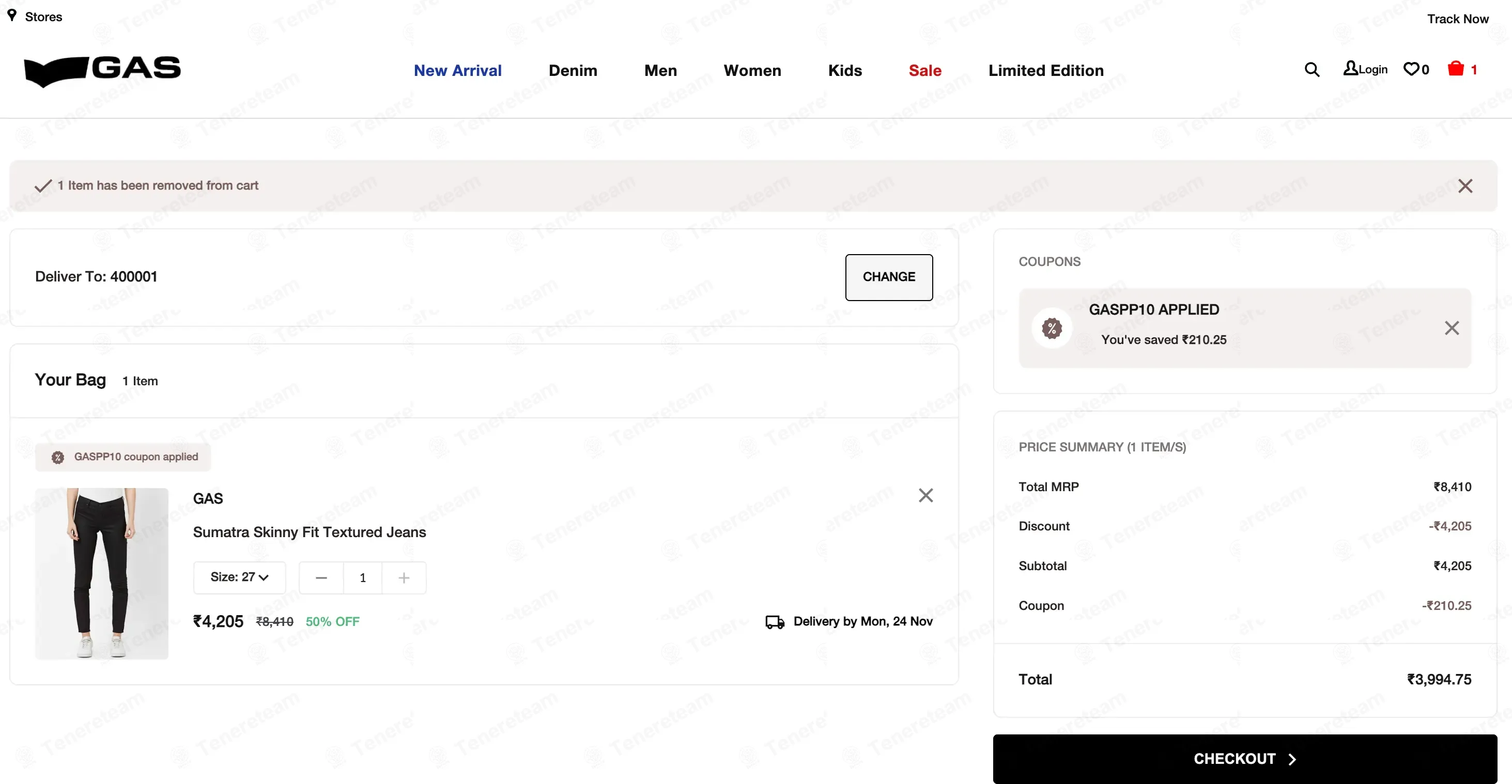Click the search magnifier icon
Image resolution: width=1512 pixels, height=784 pixels.
pos(1312,70)
